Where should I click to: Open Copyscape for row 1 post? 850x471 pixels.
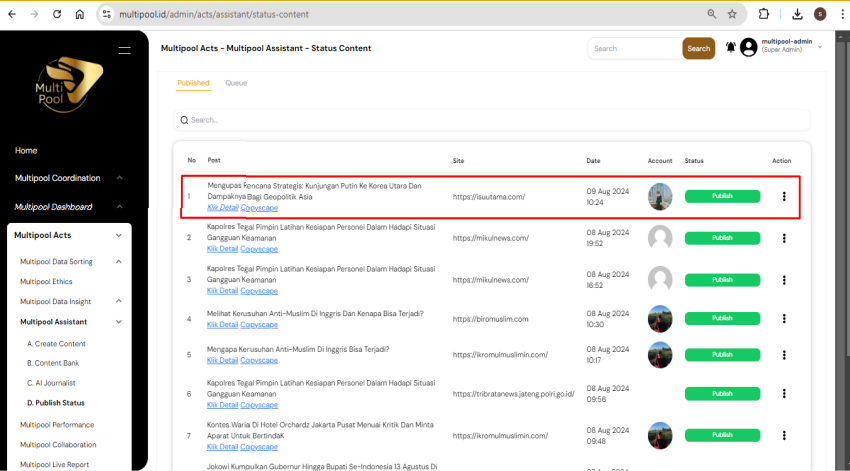click(x=259, y=208)
